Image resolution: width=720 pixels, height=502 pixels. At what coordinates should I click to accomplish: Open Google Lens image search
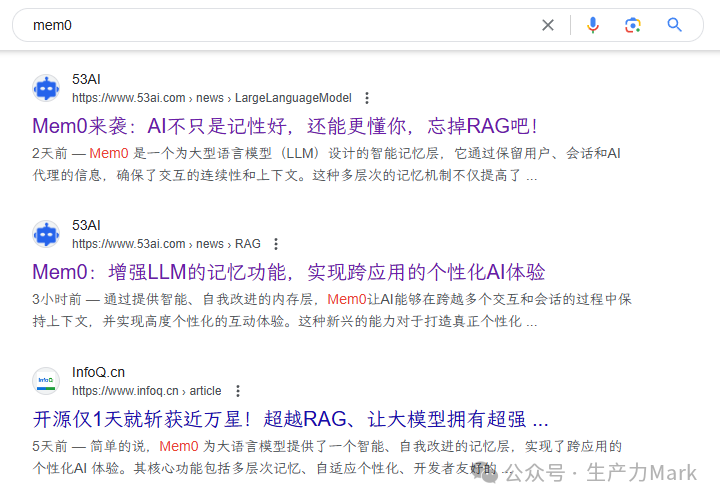click(633, 25)
